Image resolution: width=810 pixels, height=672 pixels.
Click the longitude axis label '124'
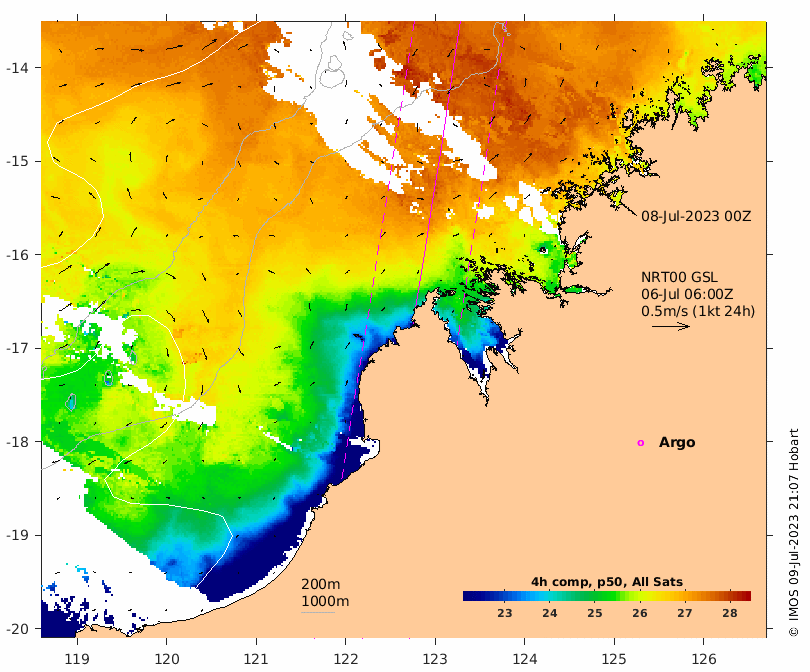pyautogui.click(x=525, y=659)
